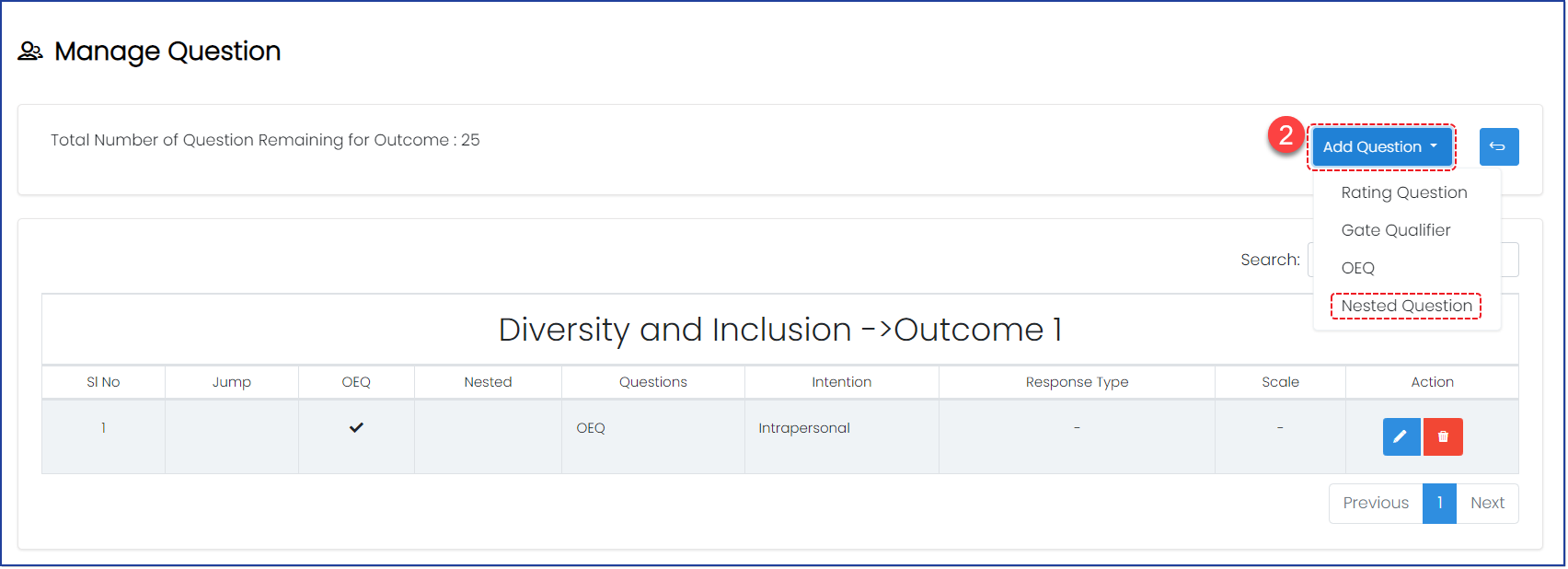Image resolution: width=1568 pixels, height=569 pixels.
Task: Click the blue back arrow button
Action: click(x=1498, y=146)
